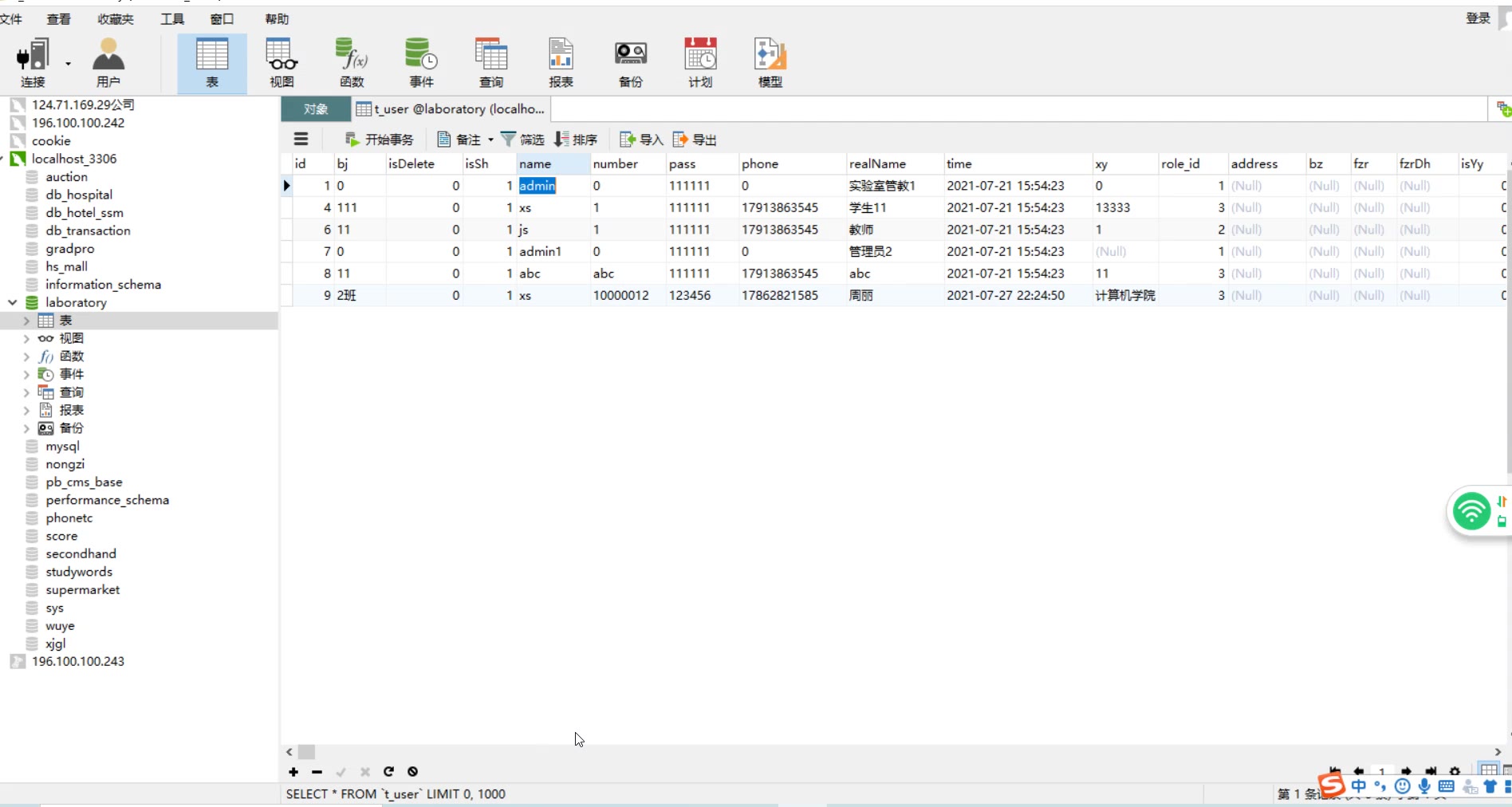1512x807 pixels.
Task: Open the grid settings gear icon
Action: [1455, 771]
